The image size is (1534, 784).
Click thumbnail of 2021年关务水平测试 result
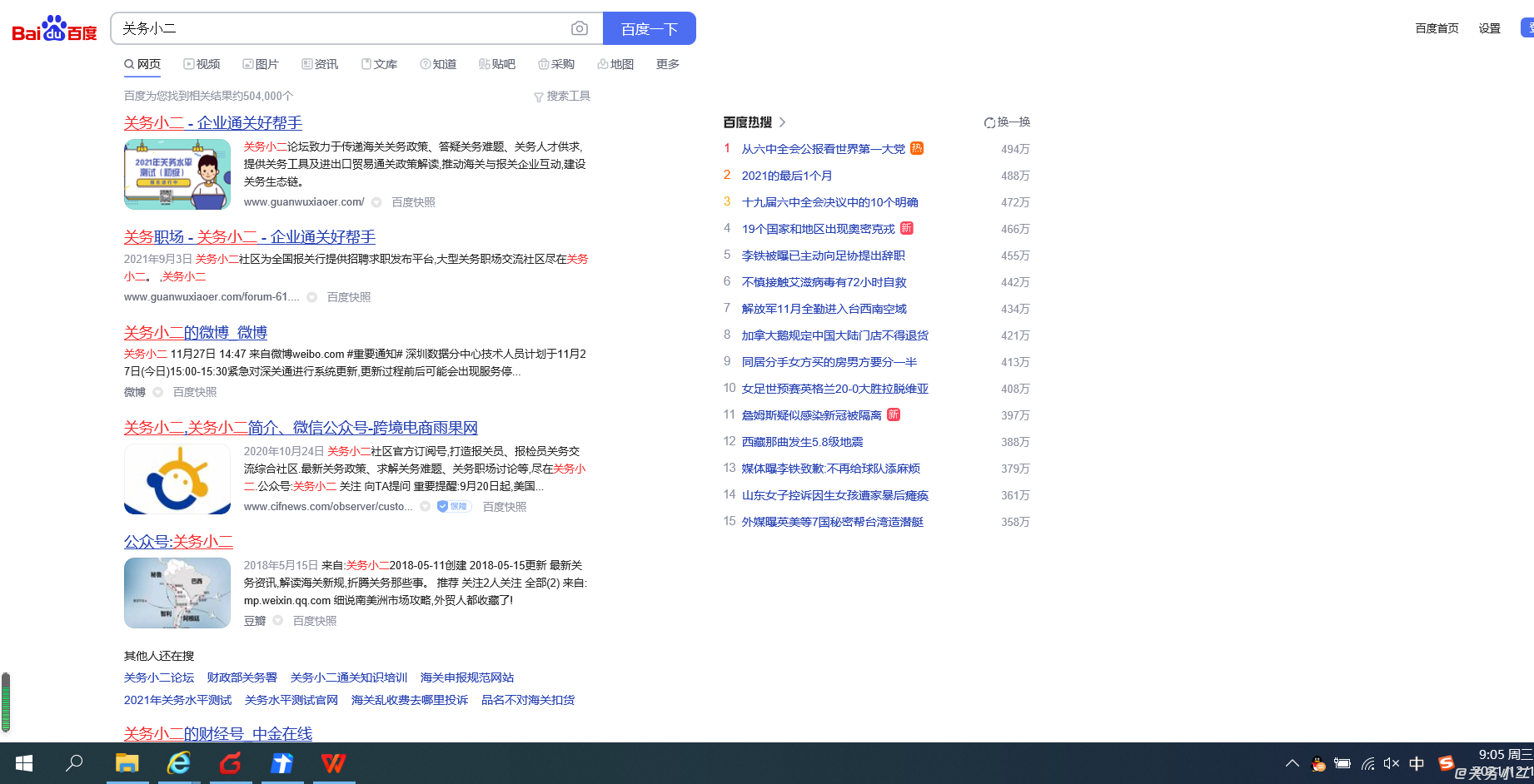(177, 174)
